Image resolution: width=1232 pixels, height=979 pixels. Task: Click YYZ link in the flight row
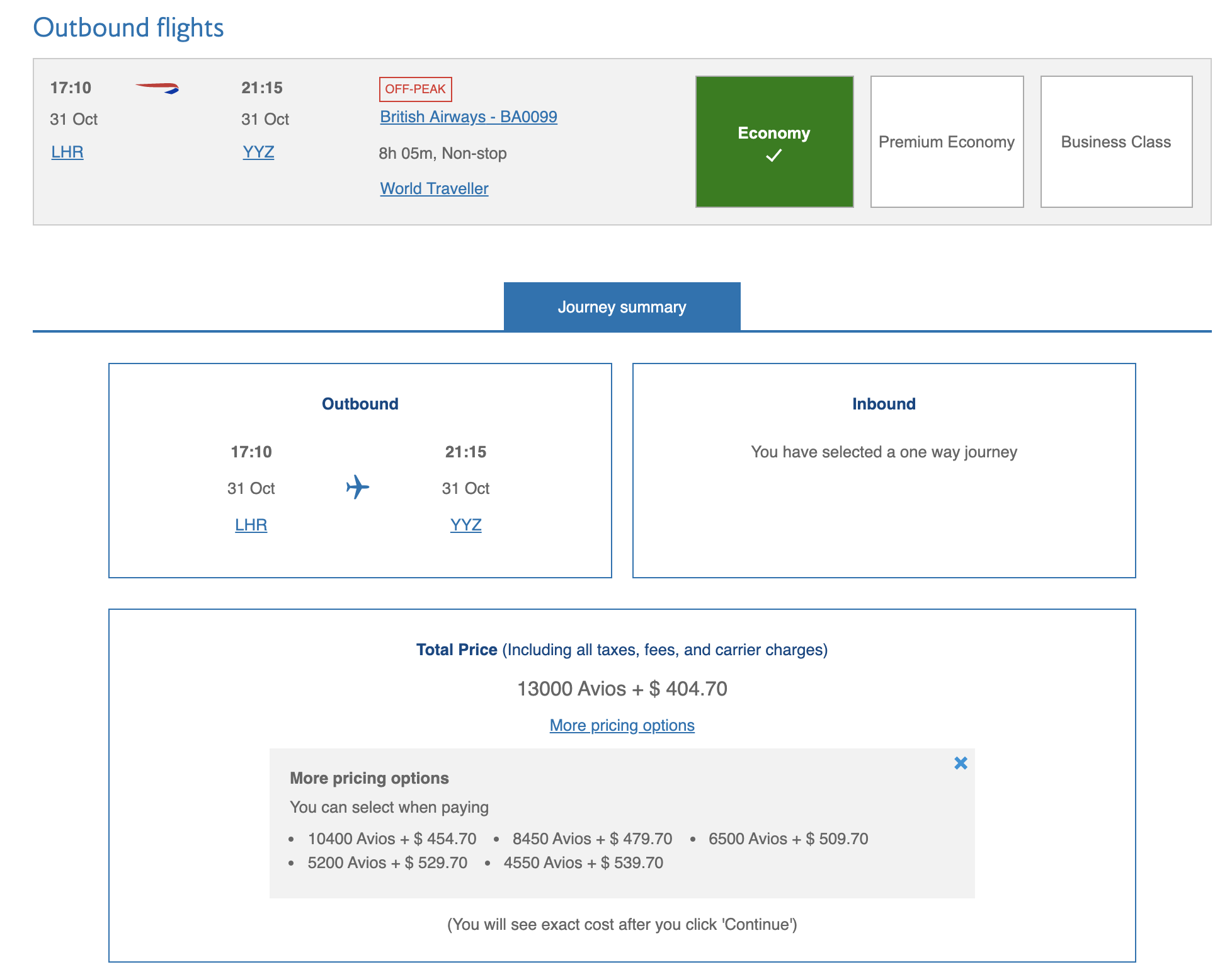pyautogui.click(x=258, y=152)
